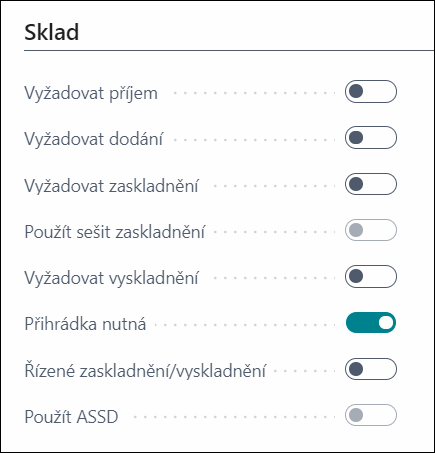Click the dotted leader after Přihrádka nutná
The width and height of the screenshot is (435, 453).
tap(245, 325)
